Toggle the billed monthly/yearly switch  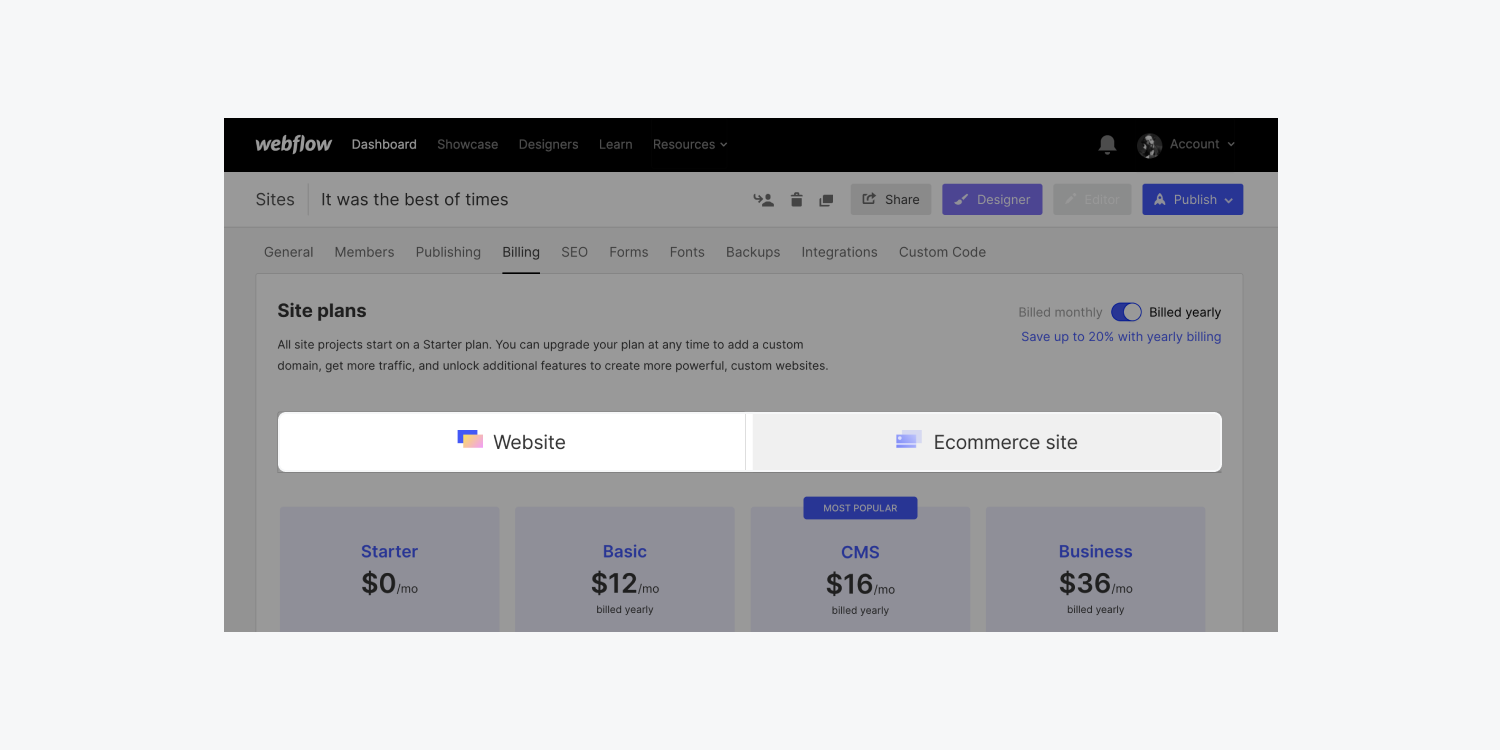[x=1126, y=312]
